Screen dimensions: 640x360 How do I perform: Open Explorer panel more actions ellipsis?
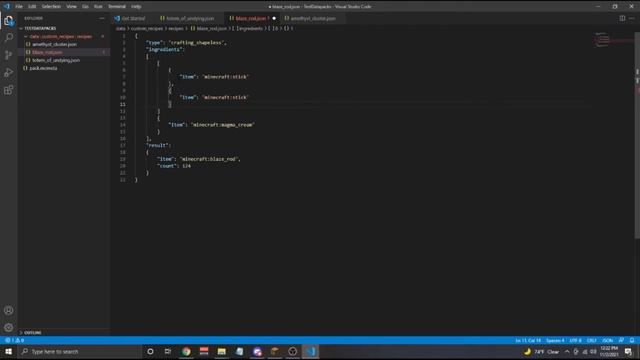[x=102, y=18]
